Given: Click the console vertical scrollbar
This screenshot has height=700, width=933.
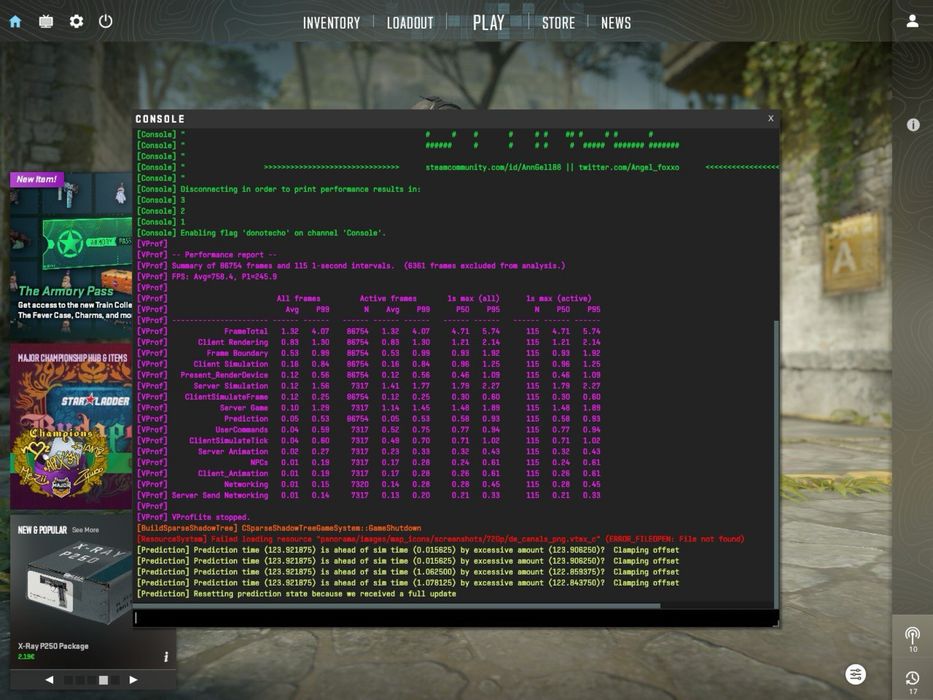Looking at the screenshot, I should point(776,464).
